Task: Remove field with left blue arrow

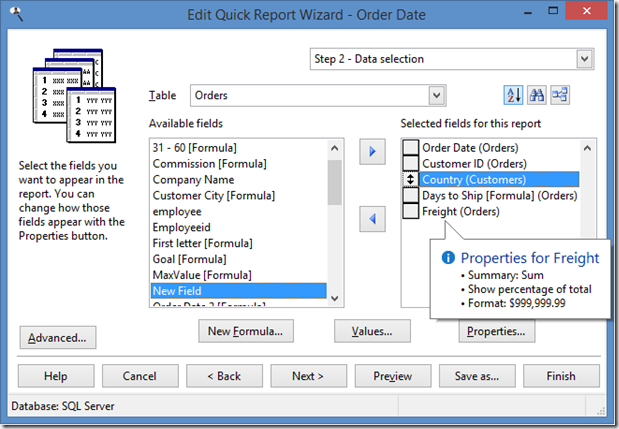Action: (x=372, y=219)
